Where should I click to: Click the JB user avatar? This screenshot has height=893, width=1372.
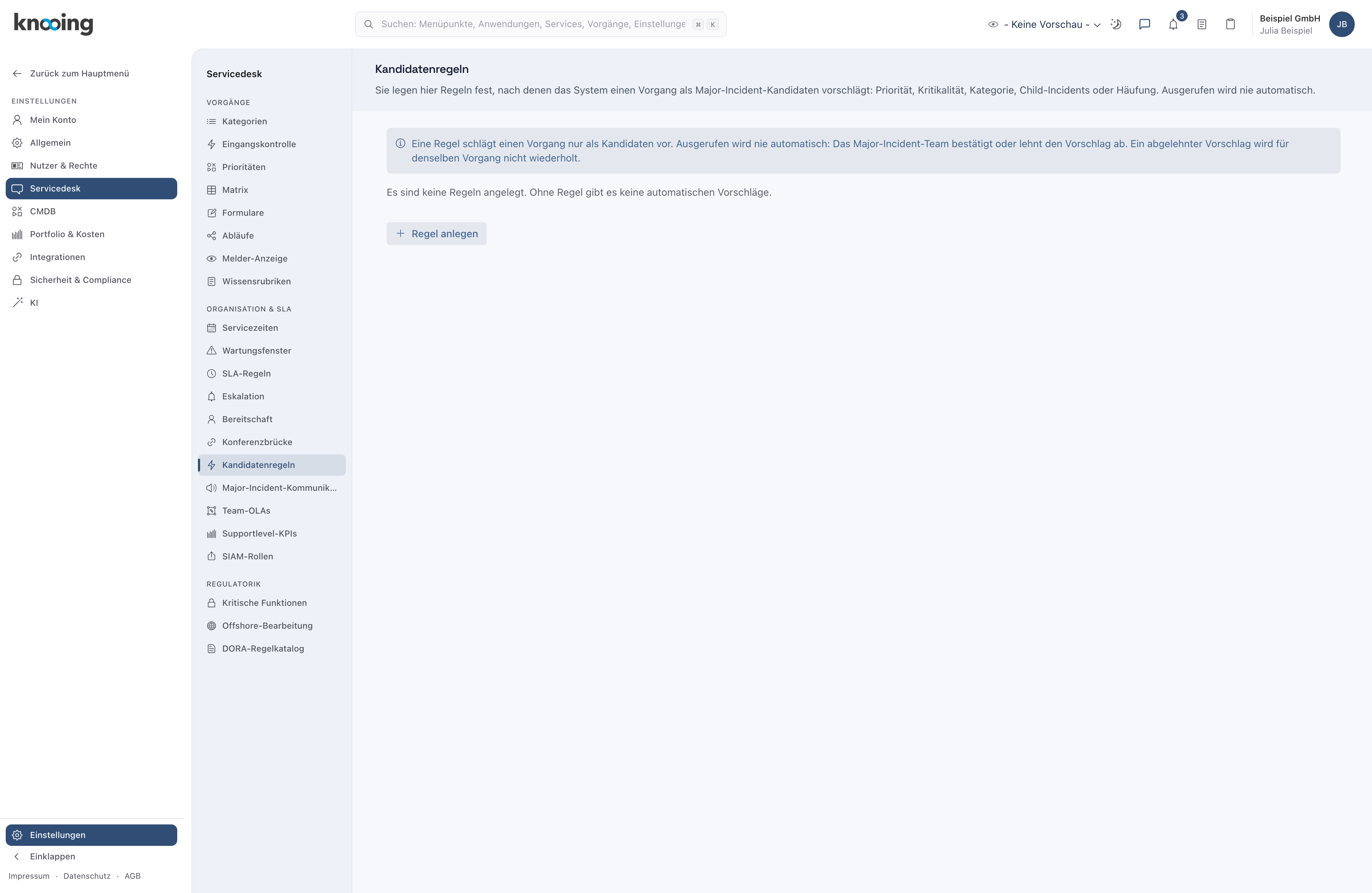(1341, 24)
